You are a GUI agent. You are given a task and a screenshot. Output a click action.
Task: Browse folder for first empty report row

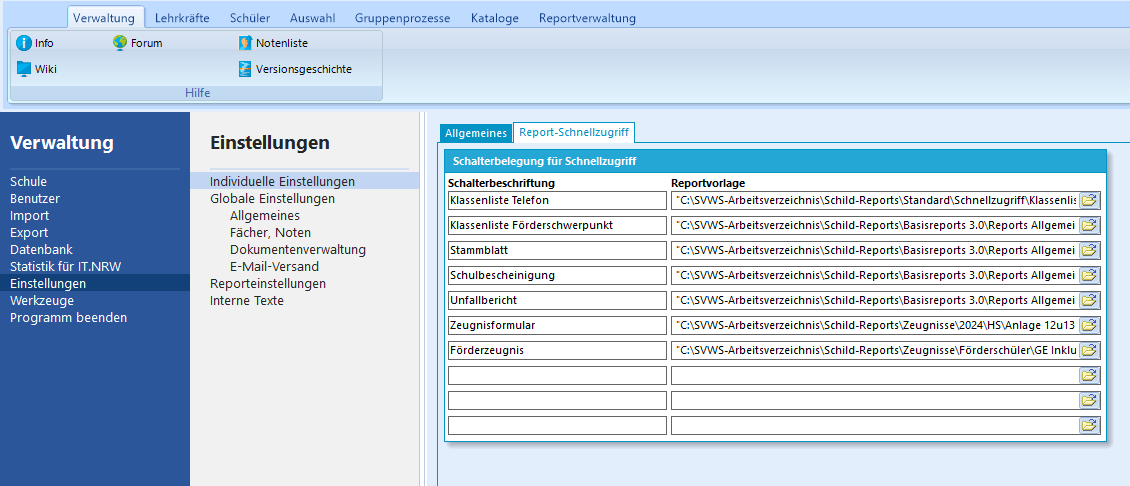pos(1089,375)
